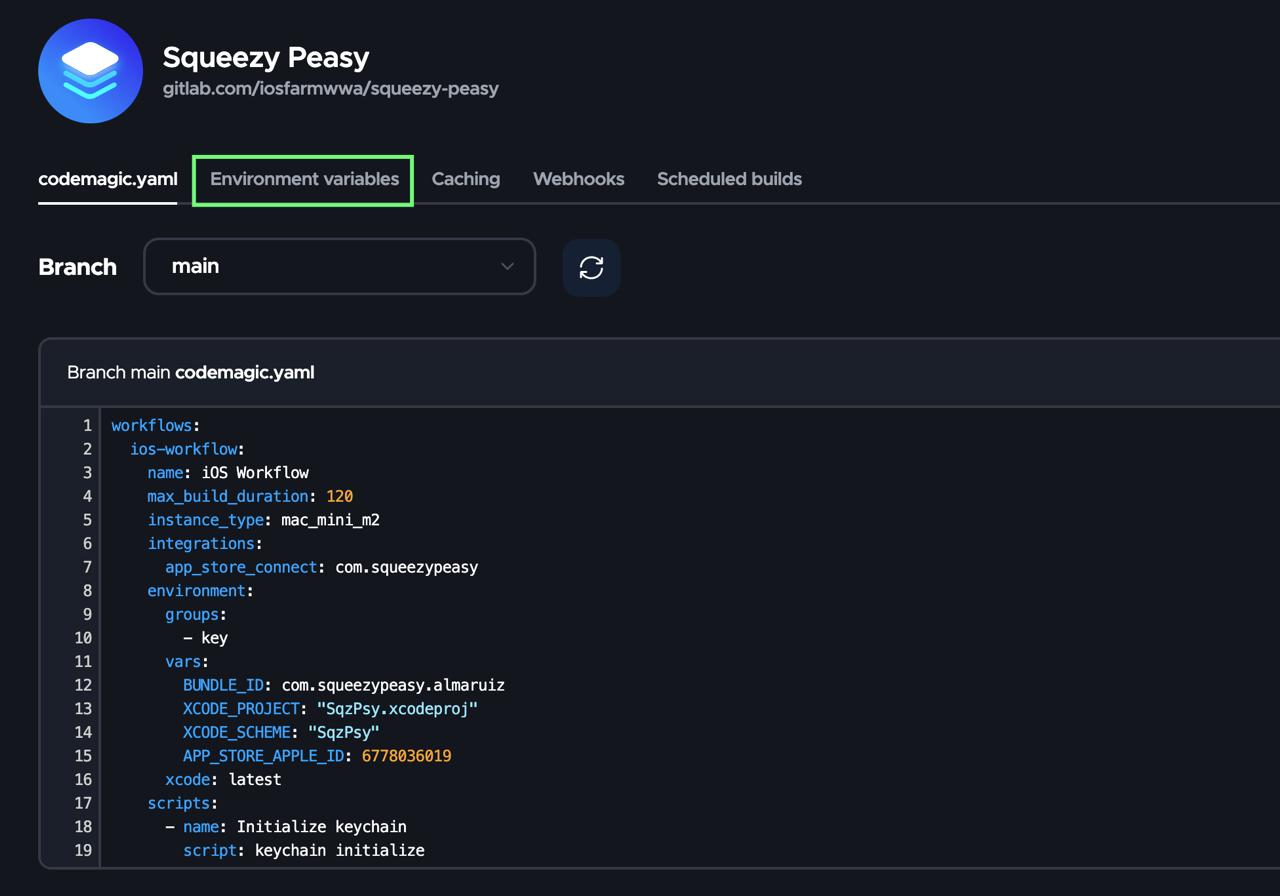Open the gitlab.com/iosfarmwwa/squeezy-peasy repository link

(x=331, y=88)
